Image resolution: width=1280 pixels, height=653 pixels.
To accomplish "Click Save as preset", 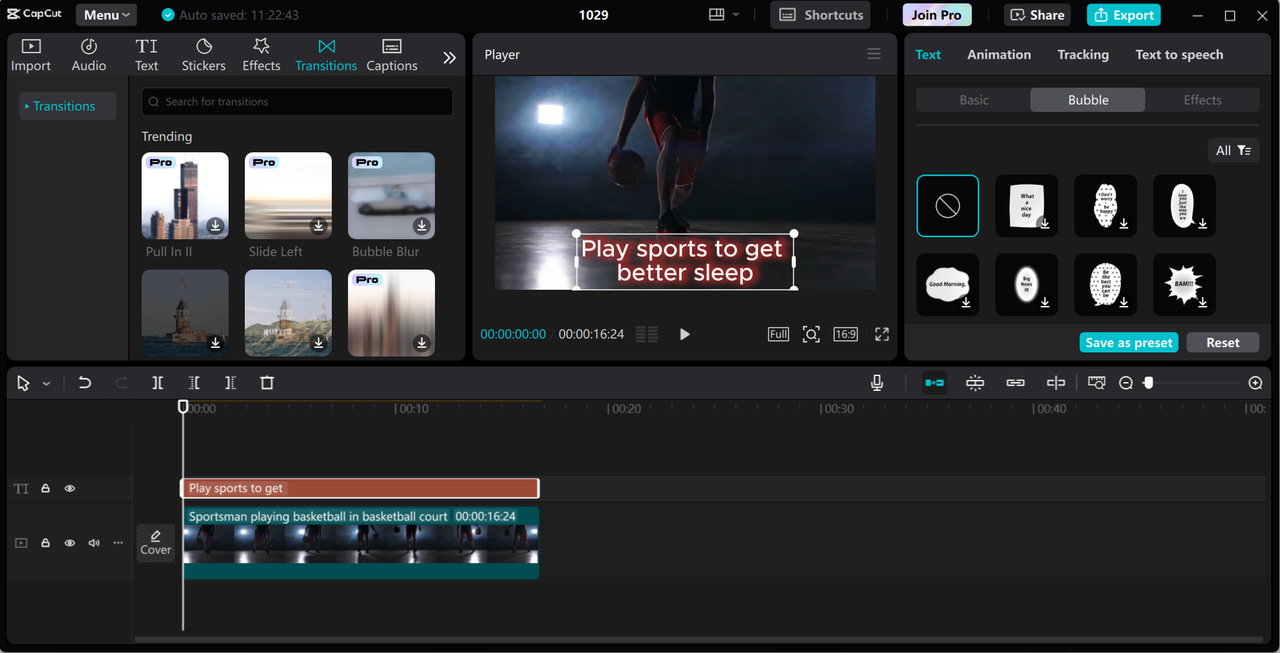I will tap(1129, 342).
